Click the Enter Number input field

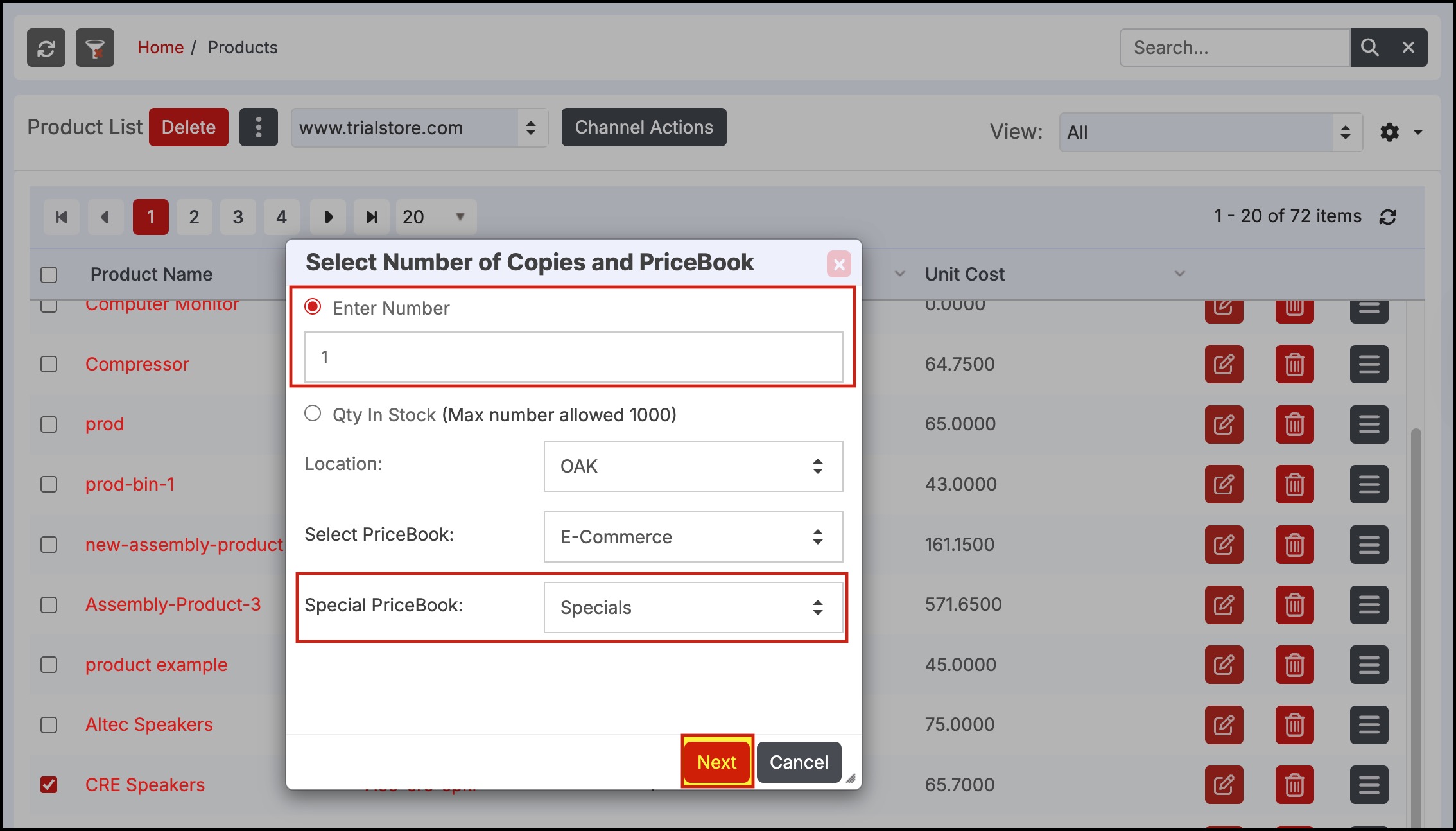click(573, 357)
